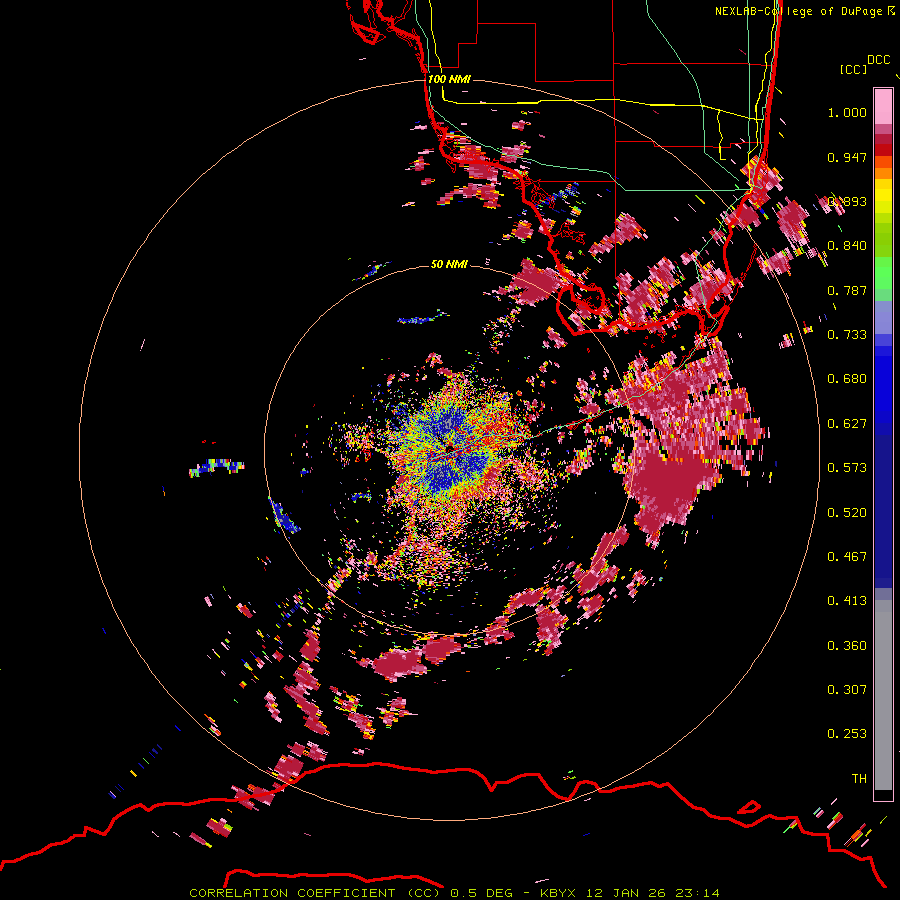Click the 0.840 legend value

847,246
